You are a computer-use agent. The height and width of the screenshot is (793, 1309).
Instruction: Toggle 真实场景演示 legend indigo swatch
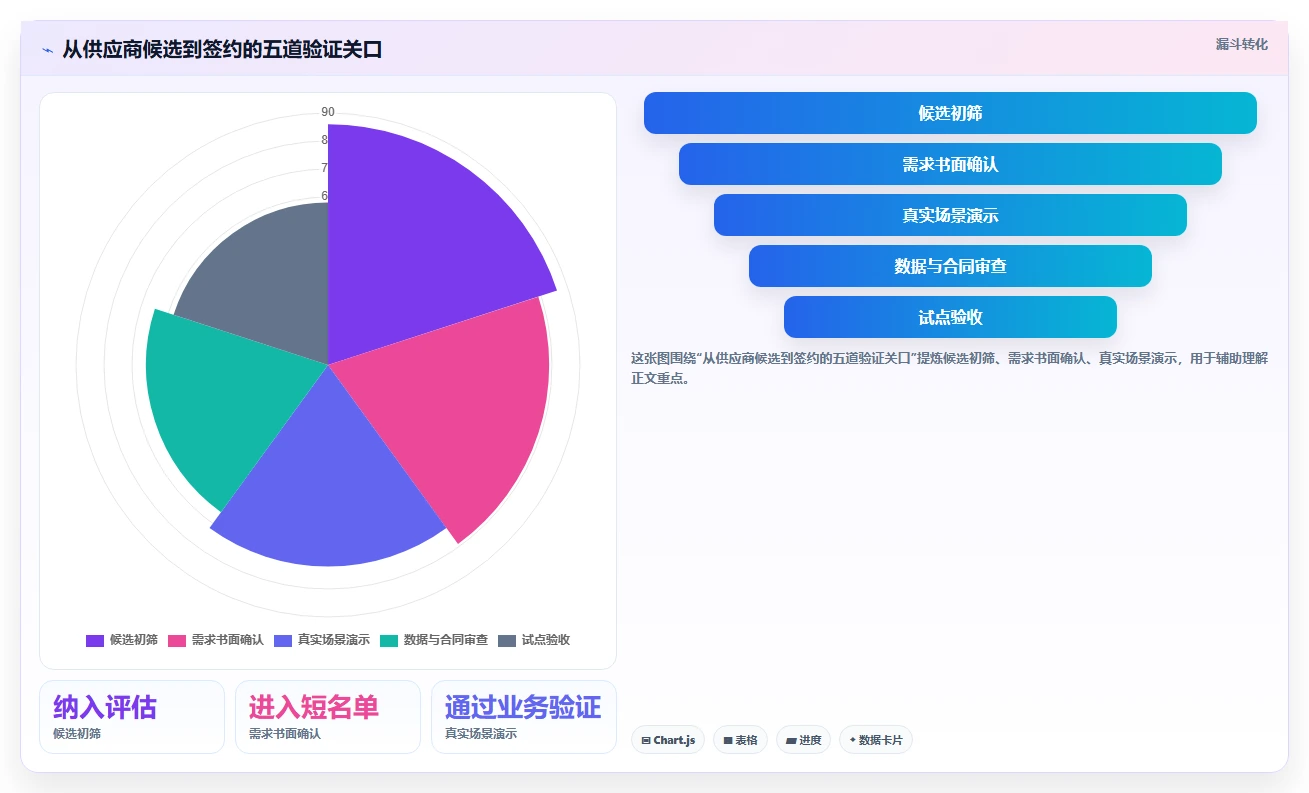click(283, 640)
